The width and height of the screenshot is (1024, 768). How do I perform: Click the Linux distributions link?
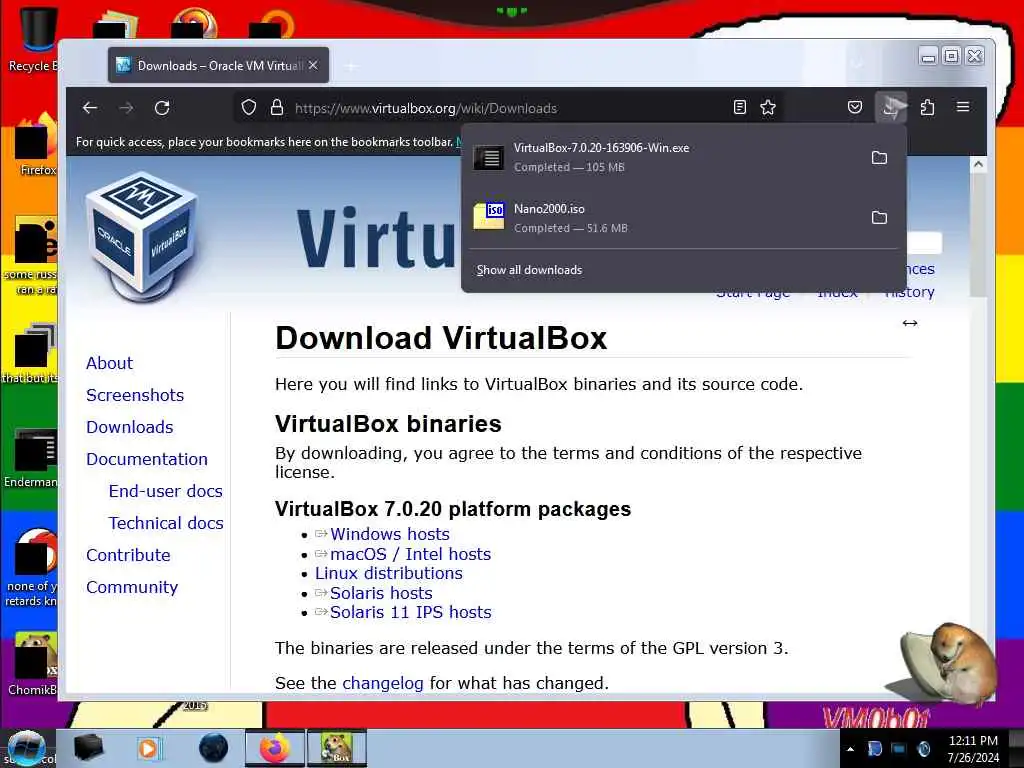[x=389, y=573]
